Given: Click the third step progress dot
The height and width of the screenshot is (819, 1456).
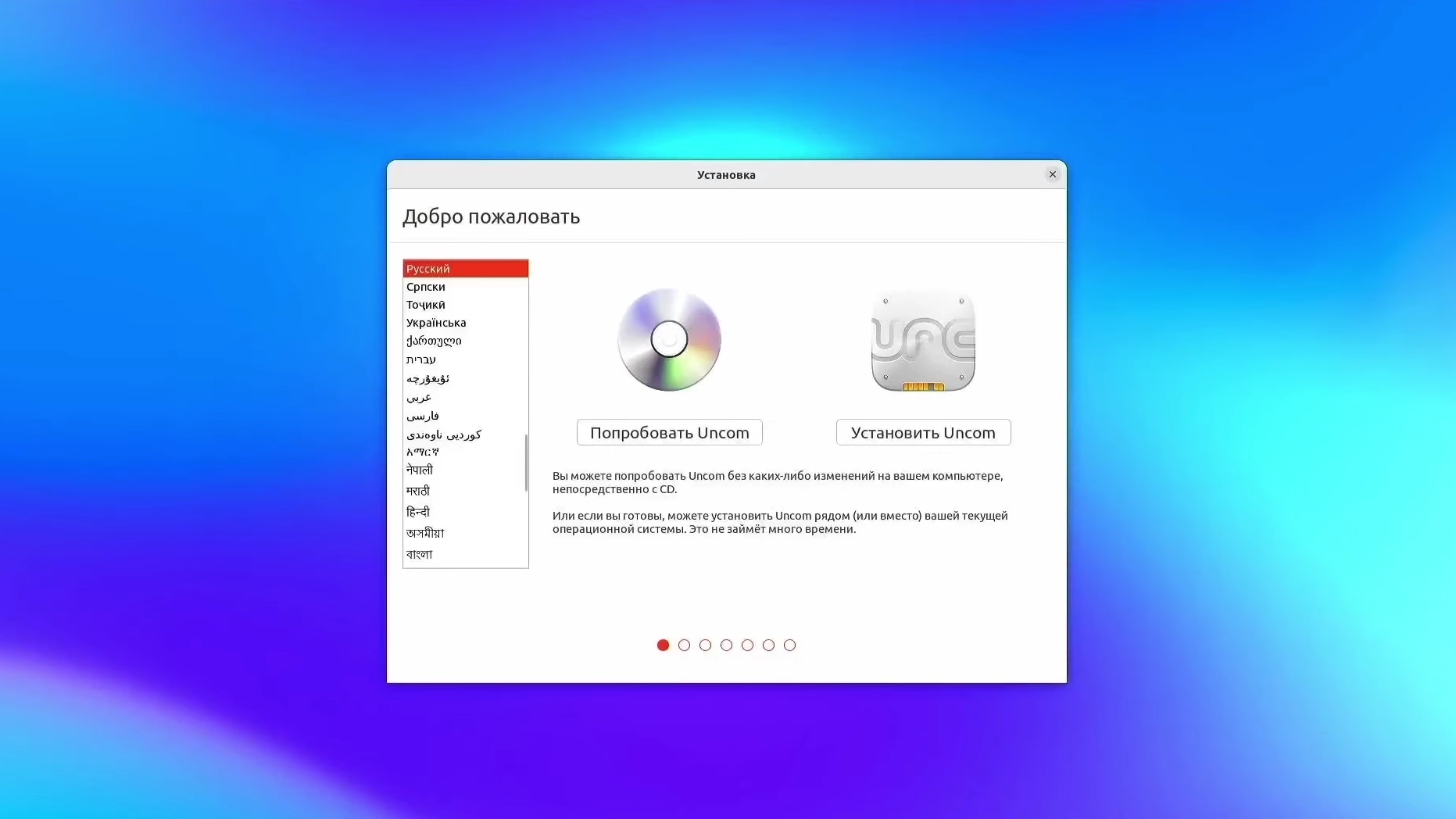Looking at the screenshot, I should tap(705, 645).
